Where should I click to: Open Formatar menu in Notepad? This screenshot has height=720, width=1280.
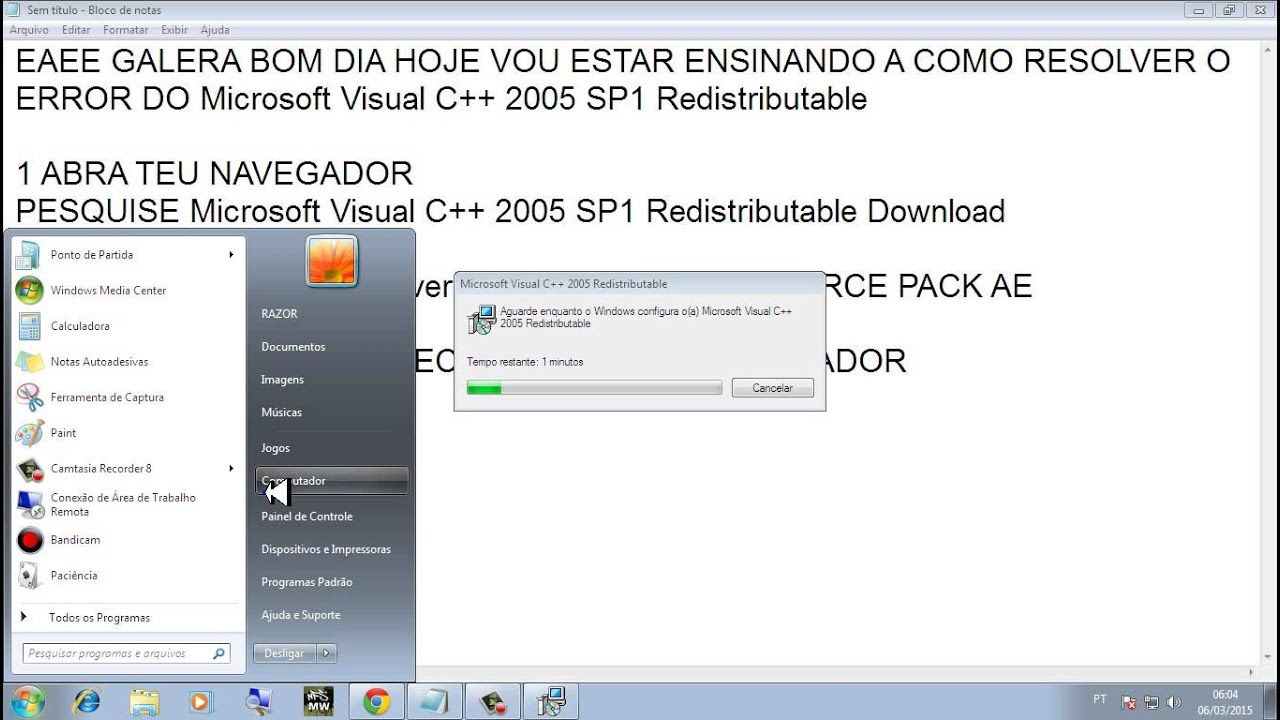point(125,30)
